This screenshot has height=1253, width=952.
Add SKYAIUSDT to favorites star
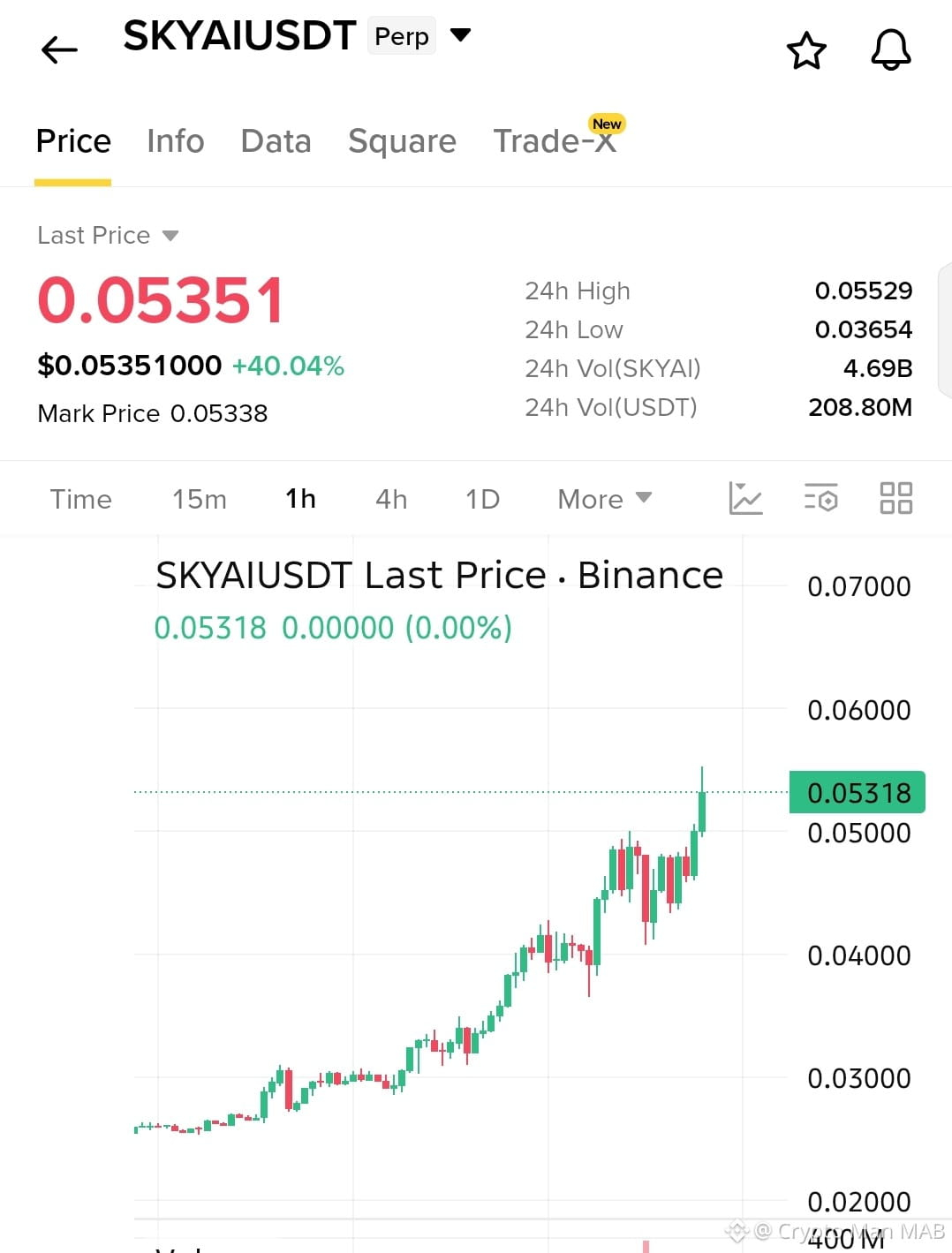(x=806, y=50)
